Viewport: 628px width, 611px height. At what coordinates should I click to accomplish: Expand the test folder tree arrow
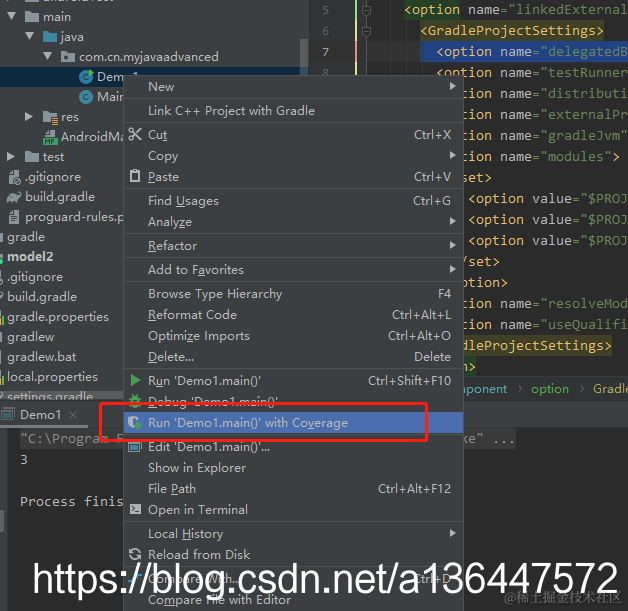point(11,157)
